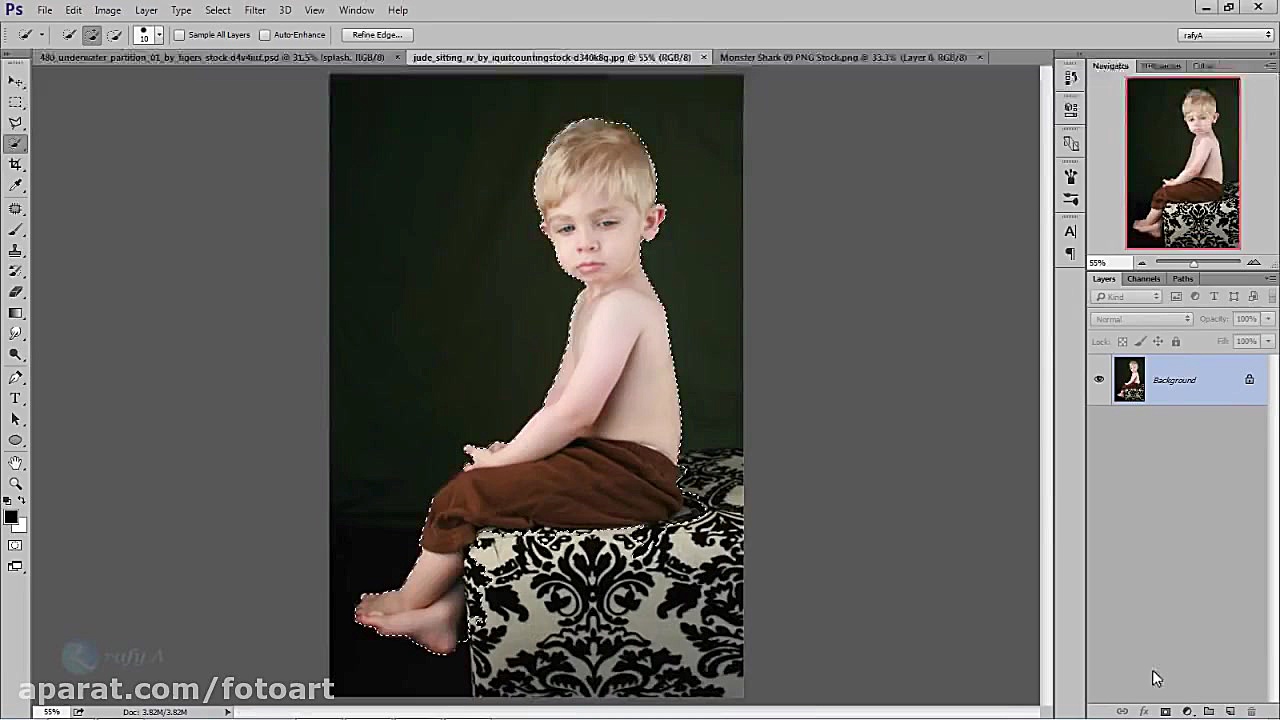Open the layer Kind filter dropdown
The height and width of the screenshot is (720, 1280).
pyautogui.click(x=1127, y=297)
